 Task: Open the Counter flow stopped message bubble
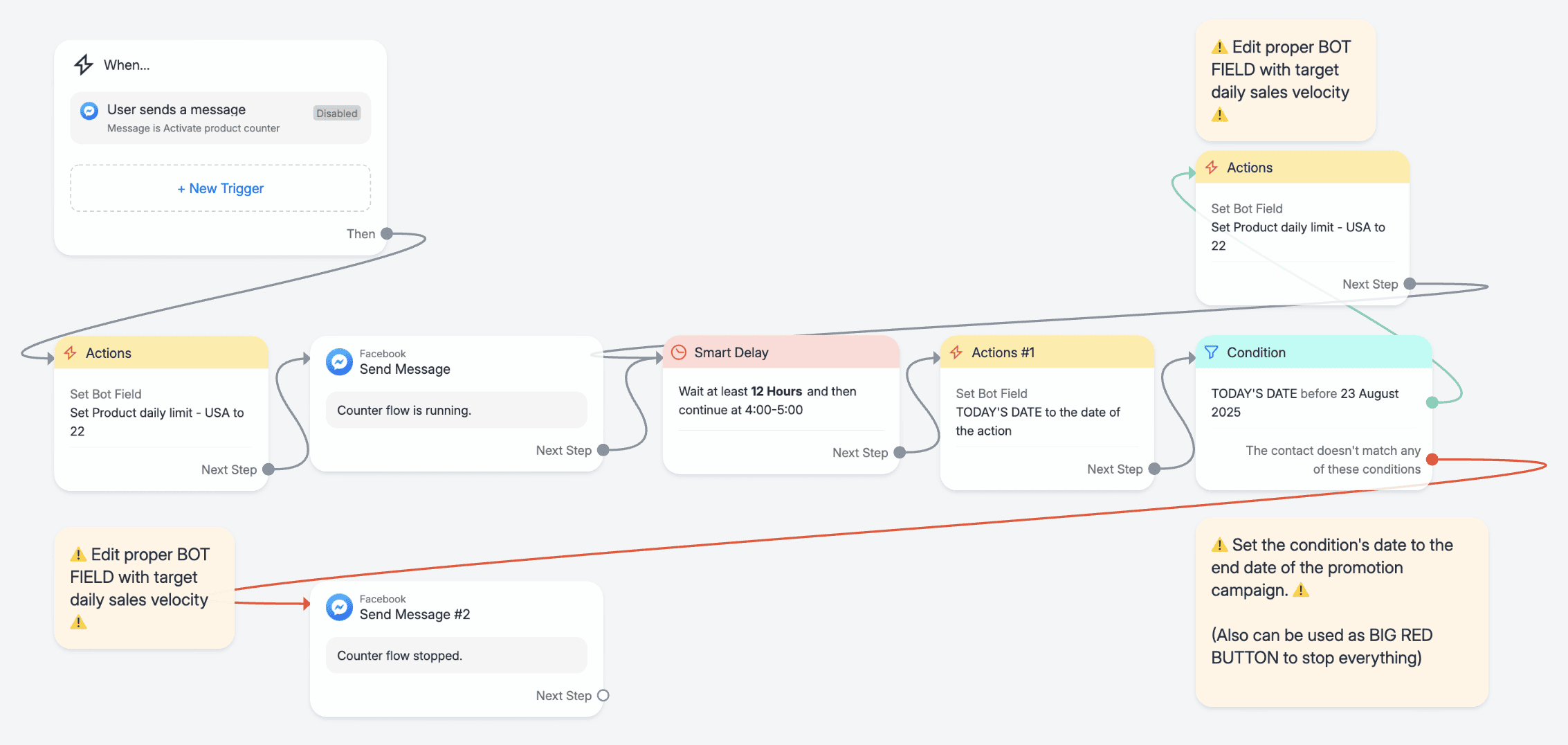tap(456, 656)
